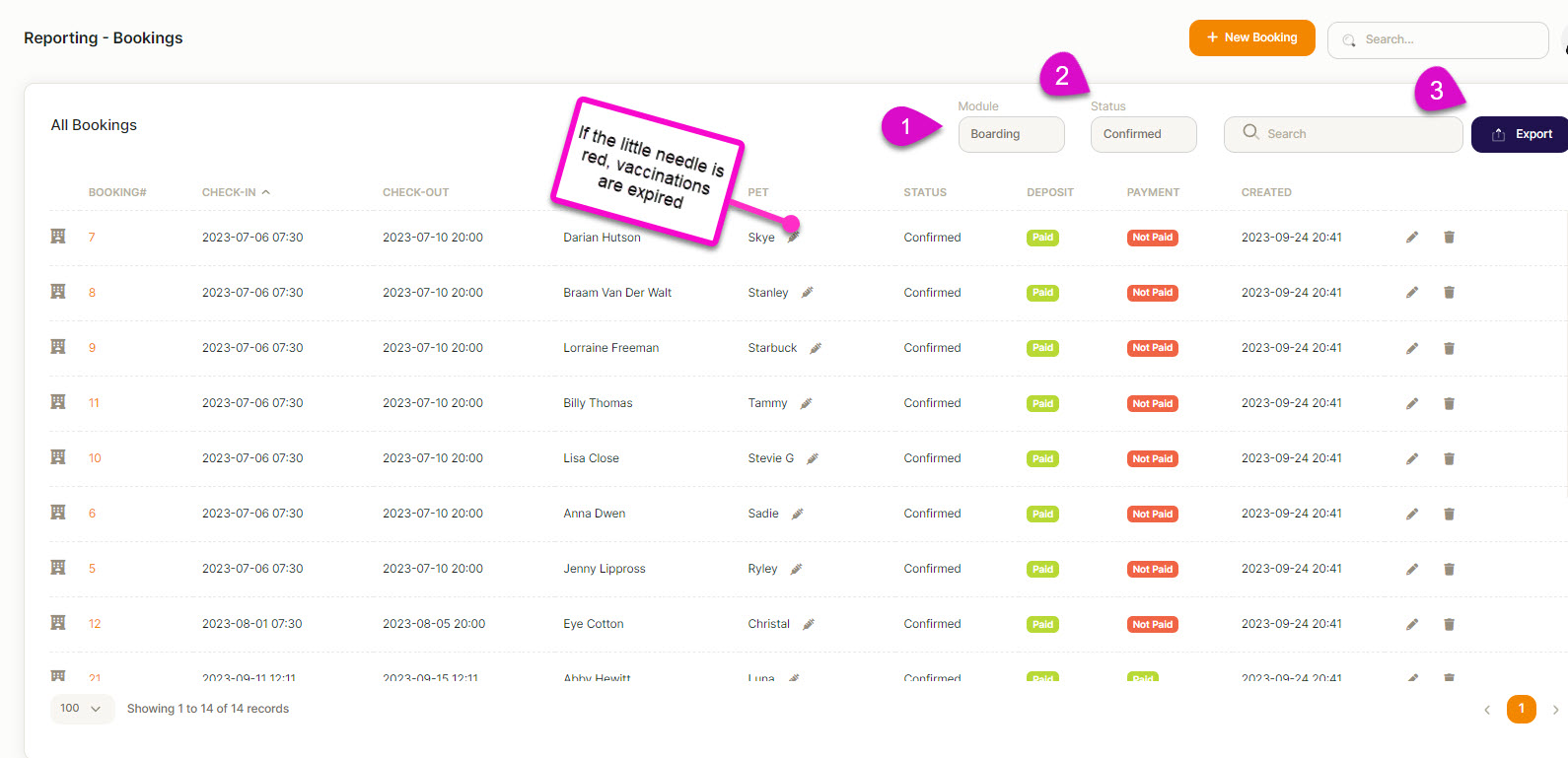Screen dimensions: 1568x758
Task: Click vaccination needle icon next to Christal
Action: tap(808, 624)
